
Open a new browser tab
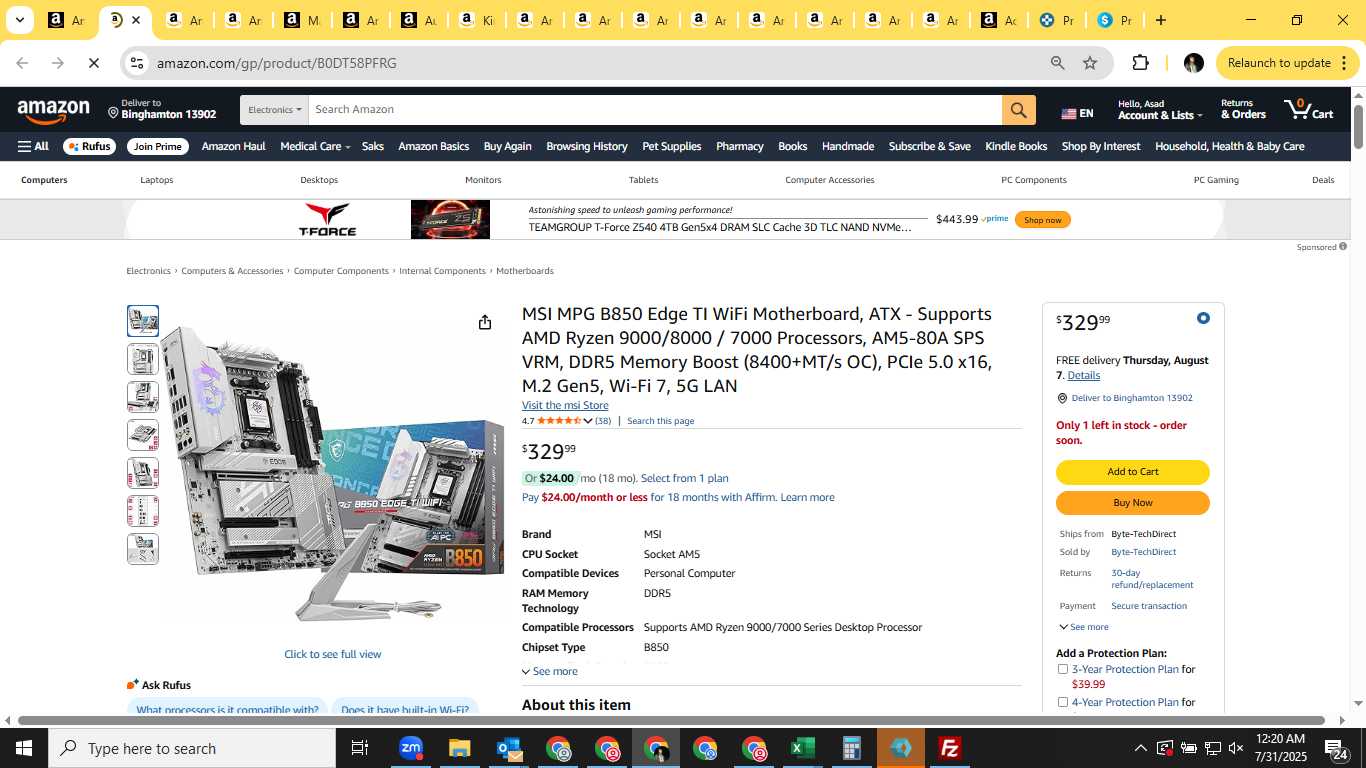1161,20
